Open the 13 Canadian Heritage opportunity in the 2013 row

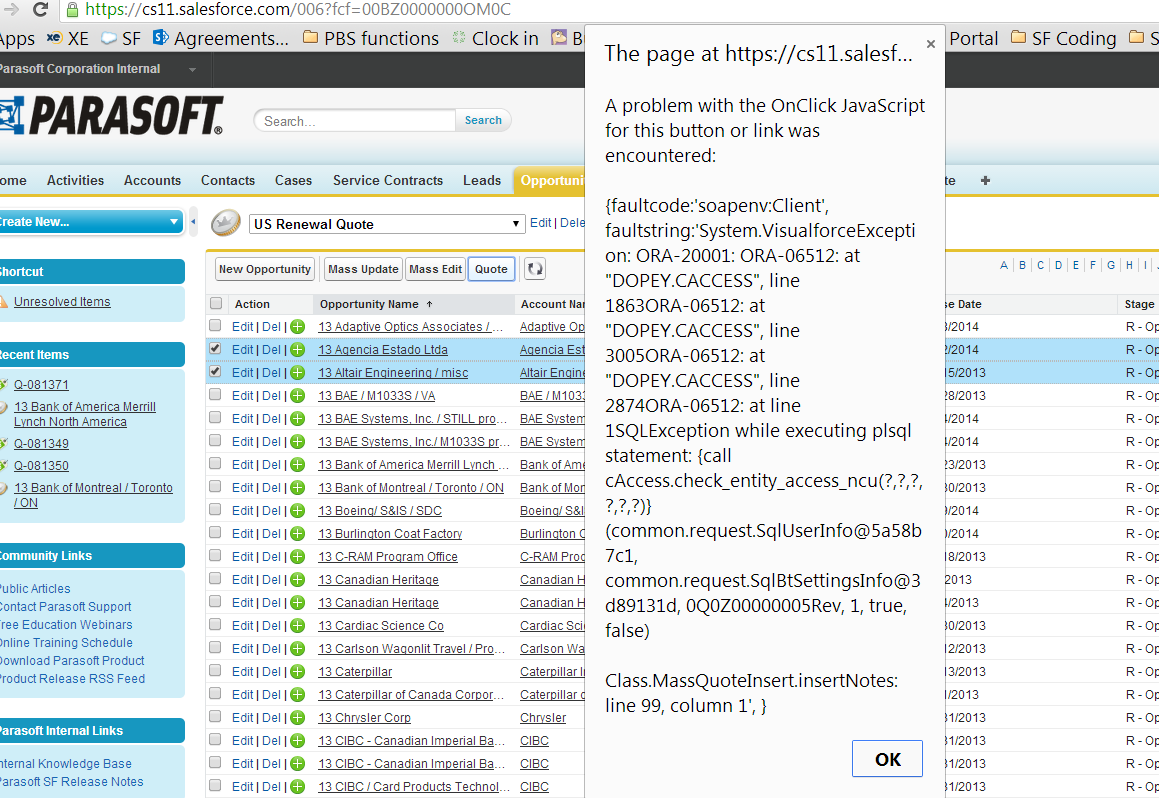378,580
